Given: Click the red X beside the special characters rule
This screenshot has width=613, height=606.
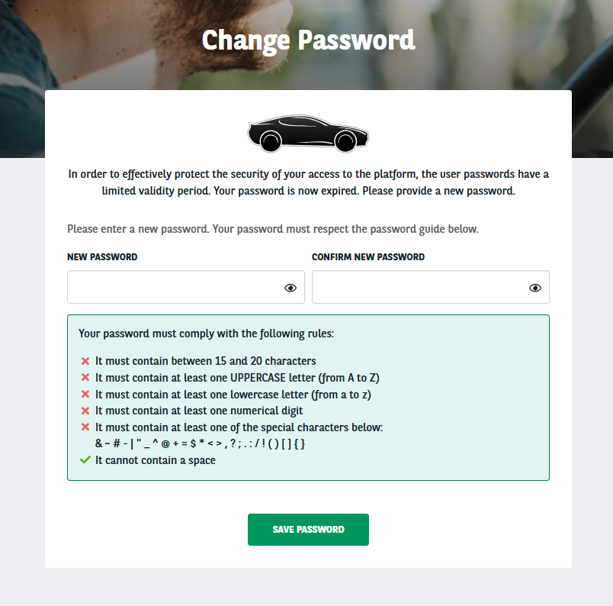Looking at the screenshot, I should pos(85,428).
